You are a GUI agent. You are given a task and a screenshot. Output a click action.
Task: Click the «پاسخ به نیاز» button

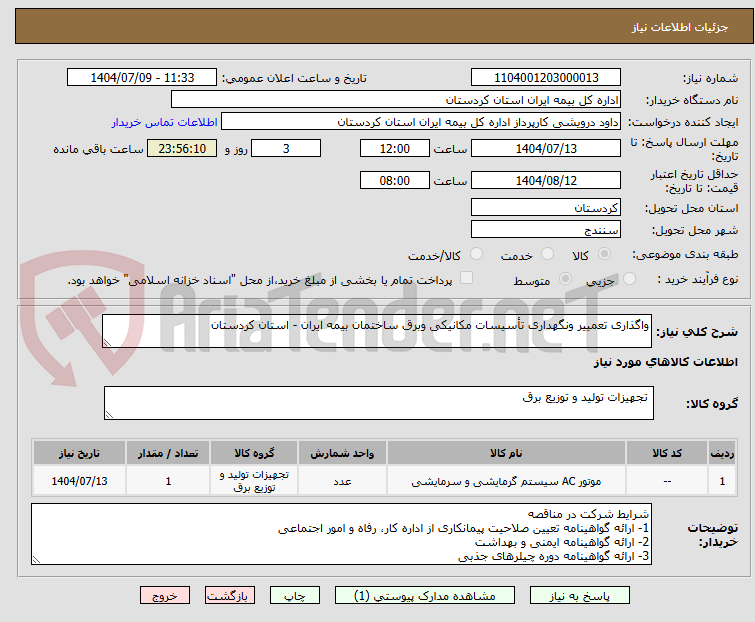click(595, 595)
